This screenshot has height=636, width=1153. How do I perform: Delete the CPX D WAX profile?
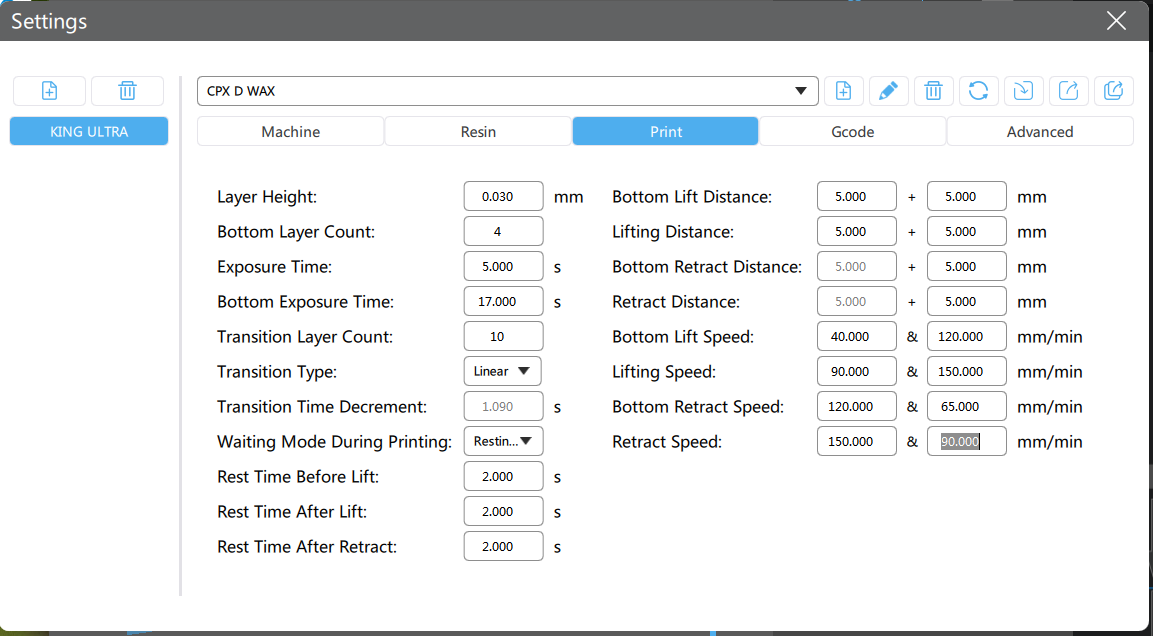(933, 91)
